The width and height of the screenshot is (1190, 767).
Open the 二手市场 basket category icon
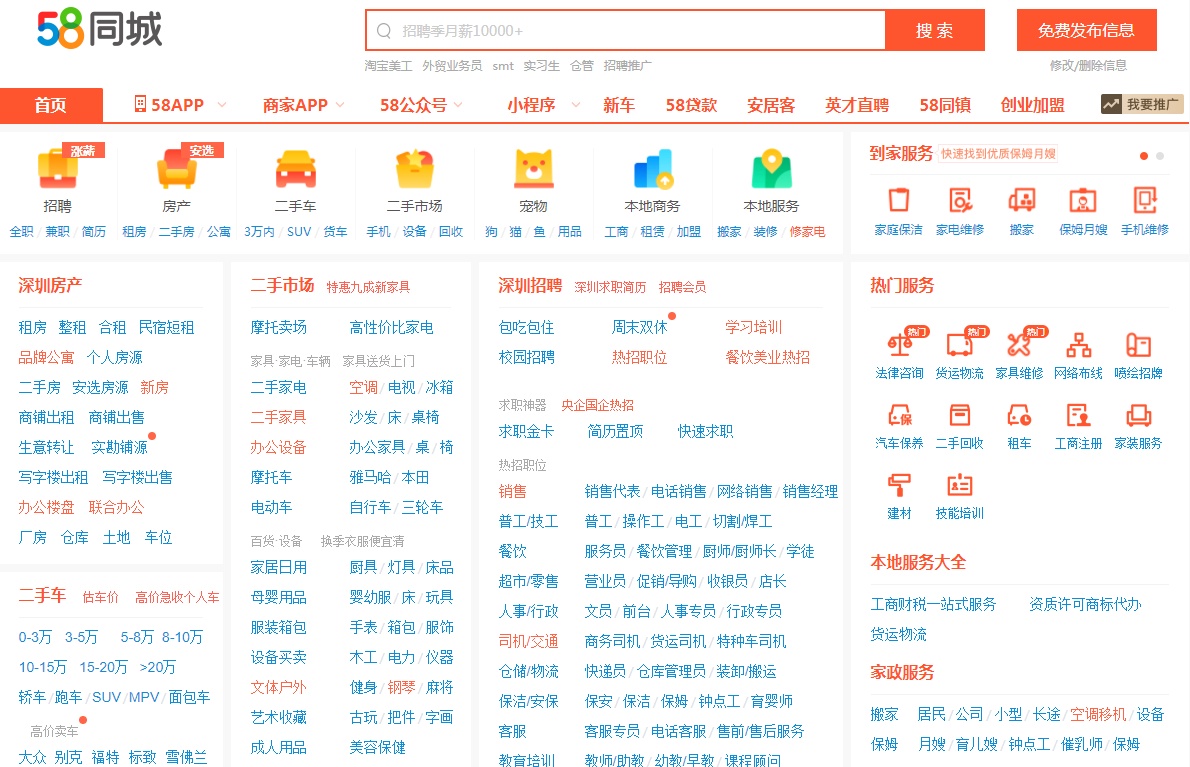[414, 170]
